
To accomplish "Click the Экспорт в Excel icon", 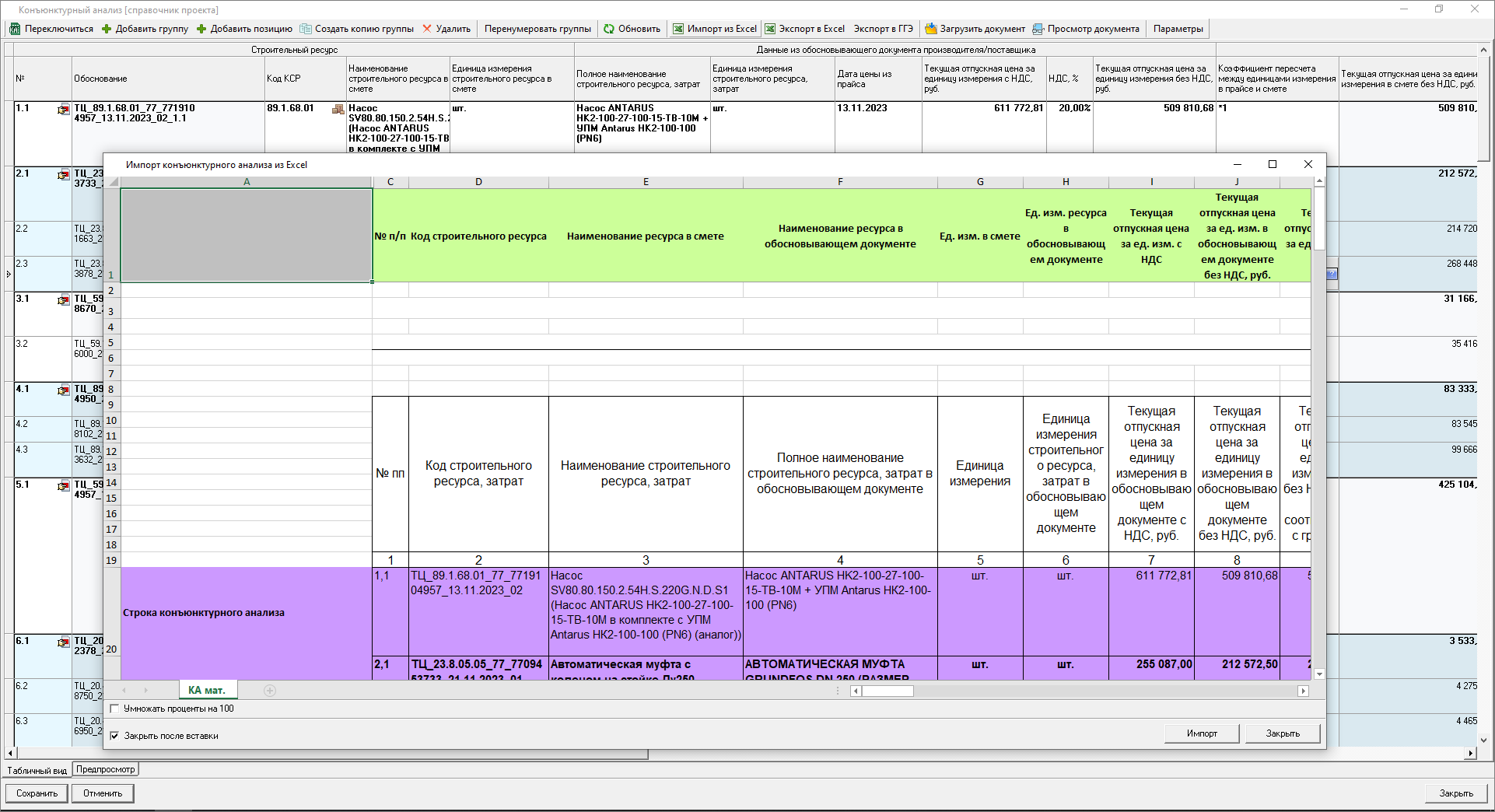I will [x=770, y=29].
